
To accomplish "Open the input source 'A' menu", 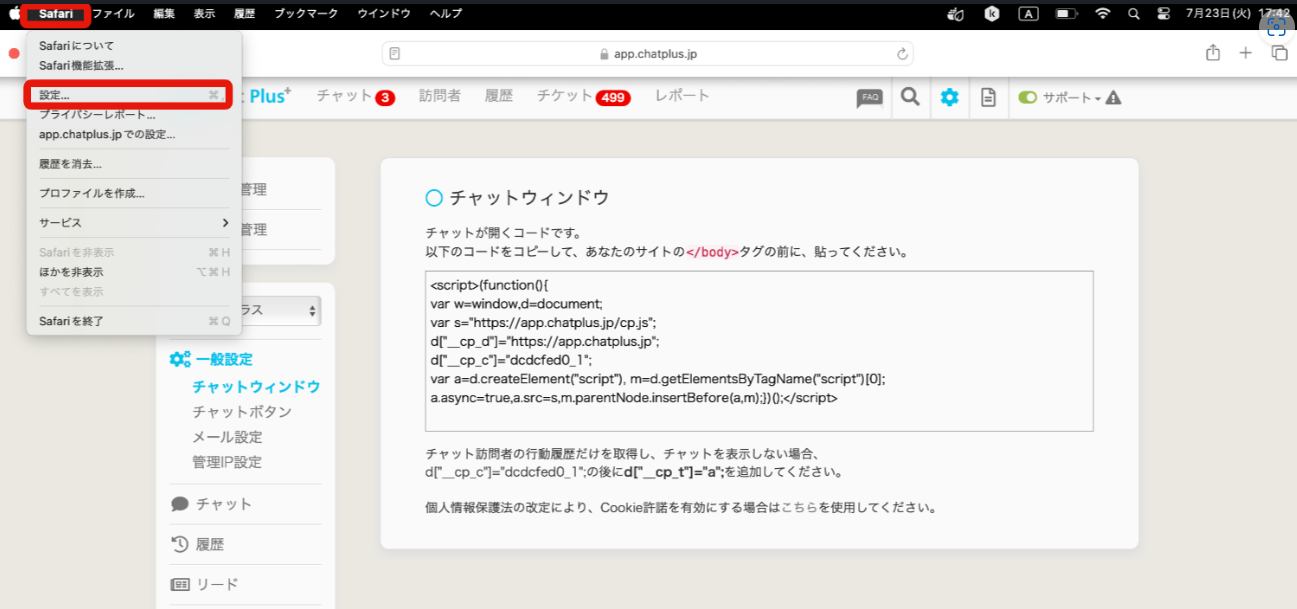I will (x=1027, y=14).
